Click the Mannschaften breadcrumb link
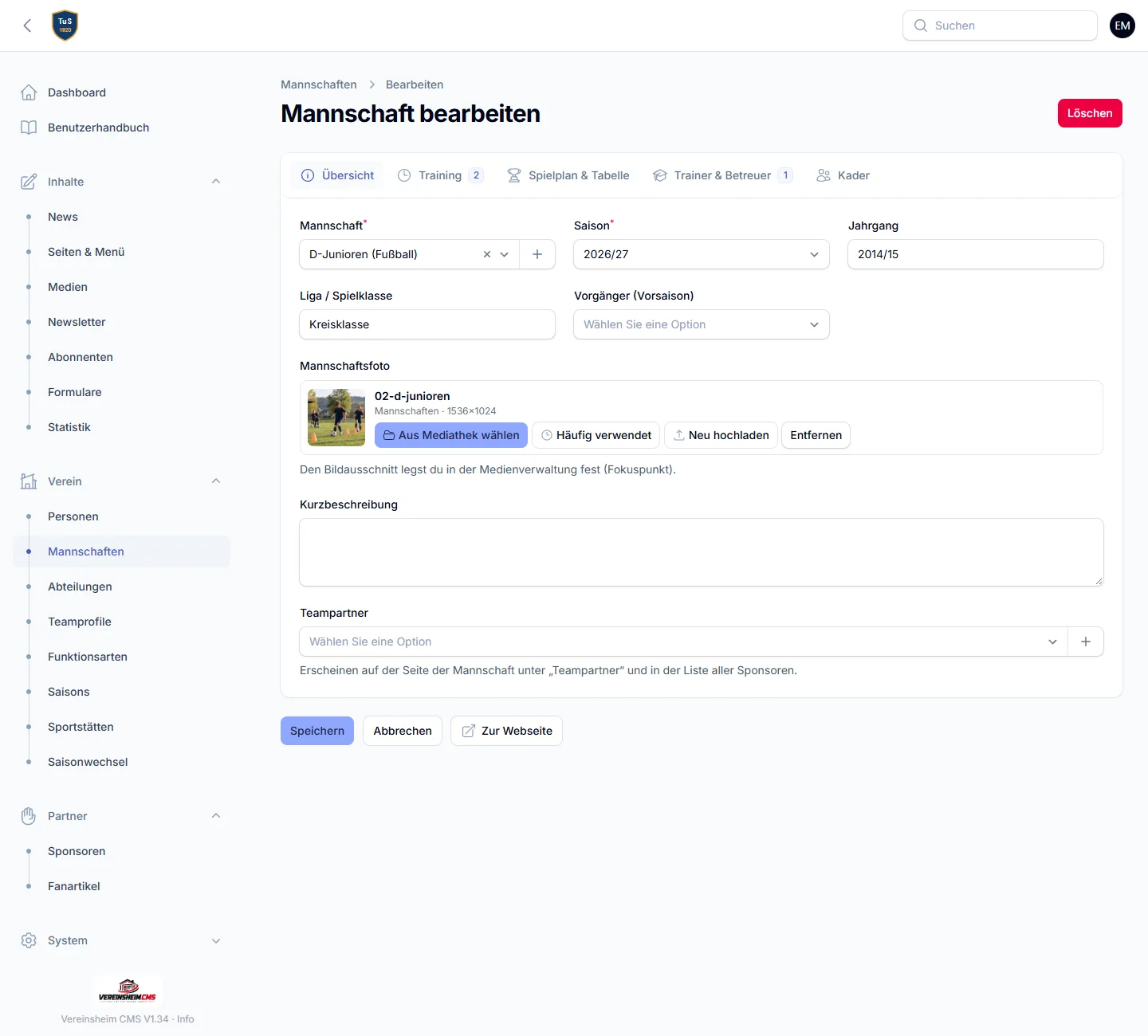The width and height of the screenshot is (1148, 1036). coord(319,84)
